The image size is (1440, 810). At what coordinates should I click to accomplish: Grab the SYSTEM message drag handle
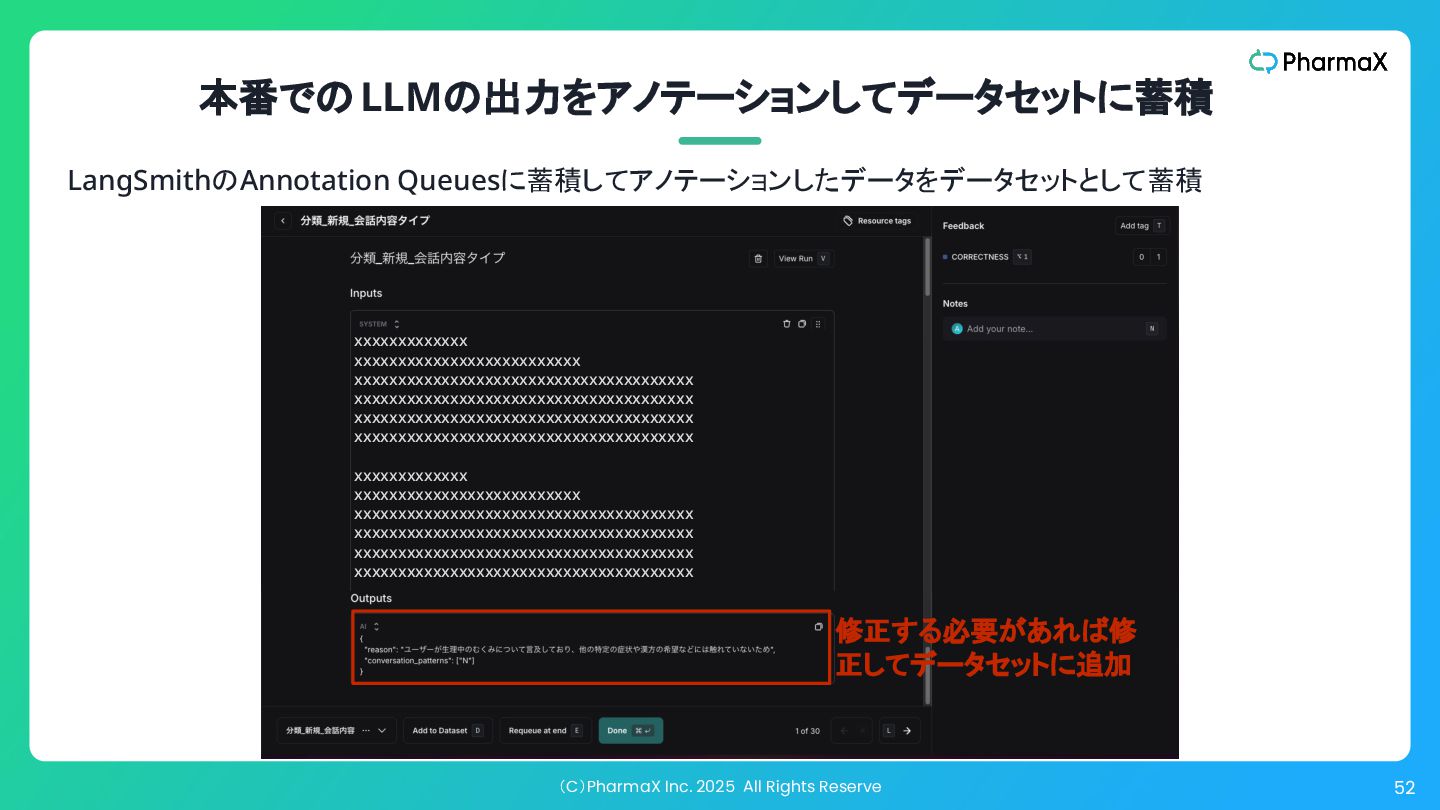[x=818, y=324]
